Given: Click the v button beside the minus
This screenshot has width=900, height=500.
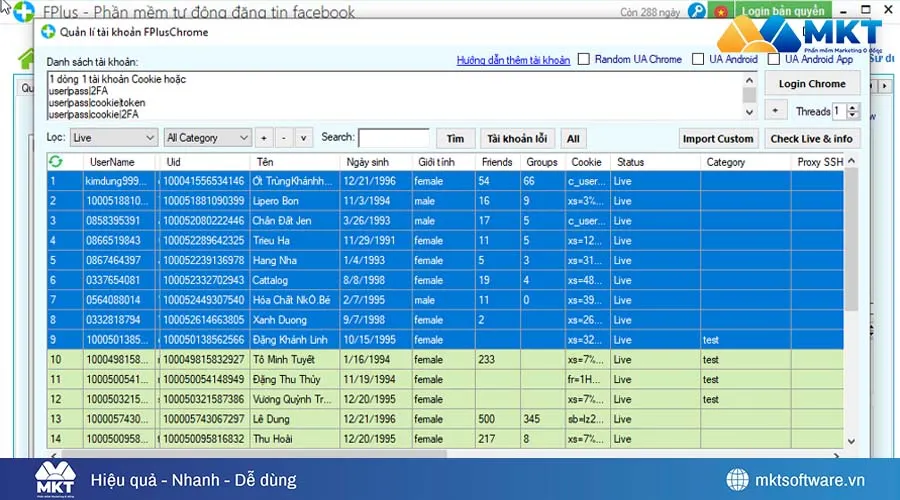Looking at the screenshot, I should 303,138.
